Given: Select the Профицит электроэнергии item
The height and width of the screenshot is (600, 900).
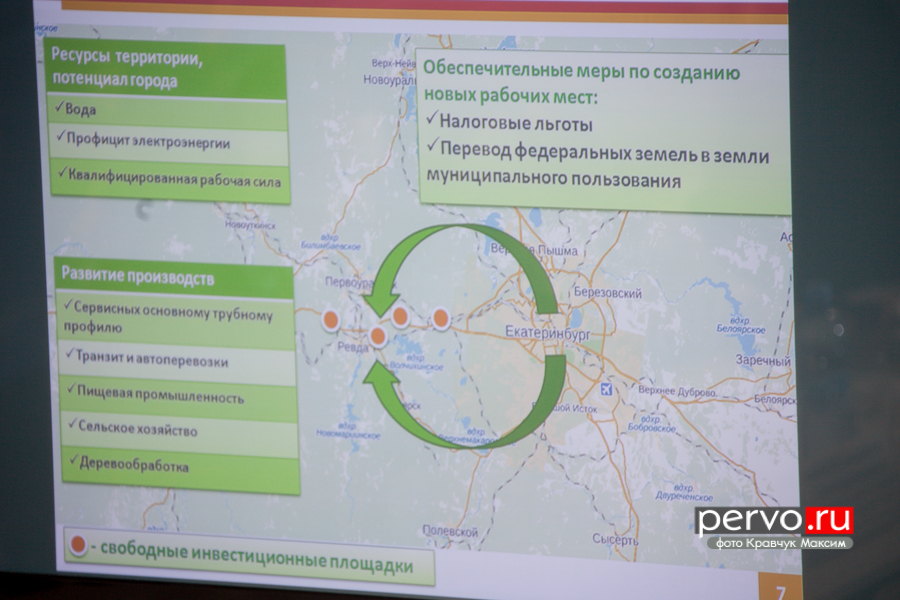Looking at the screenshot, I should 148,142.
